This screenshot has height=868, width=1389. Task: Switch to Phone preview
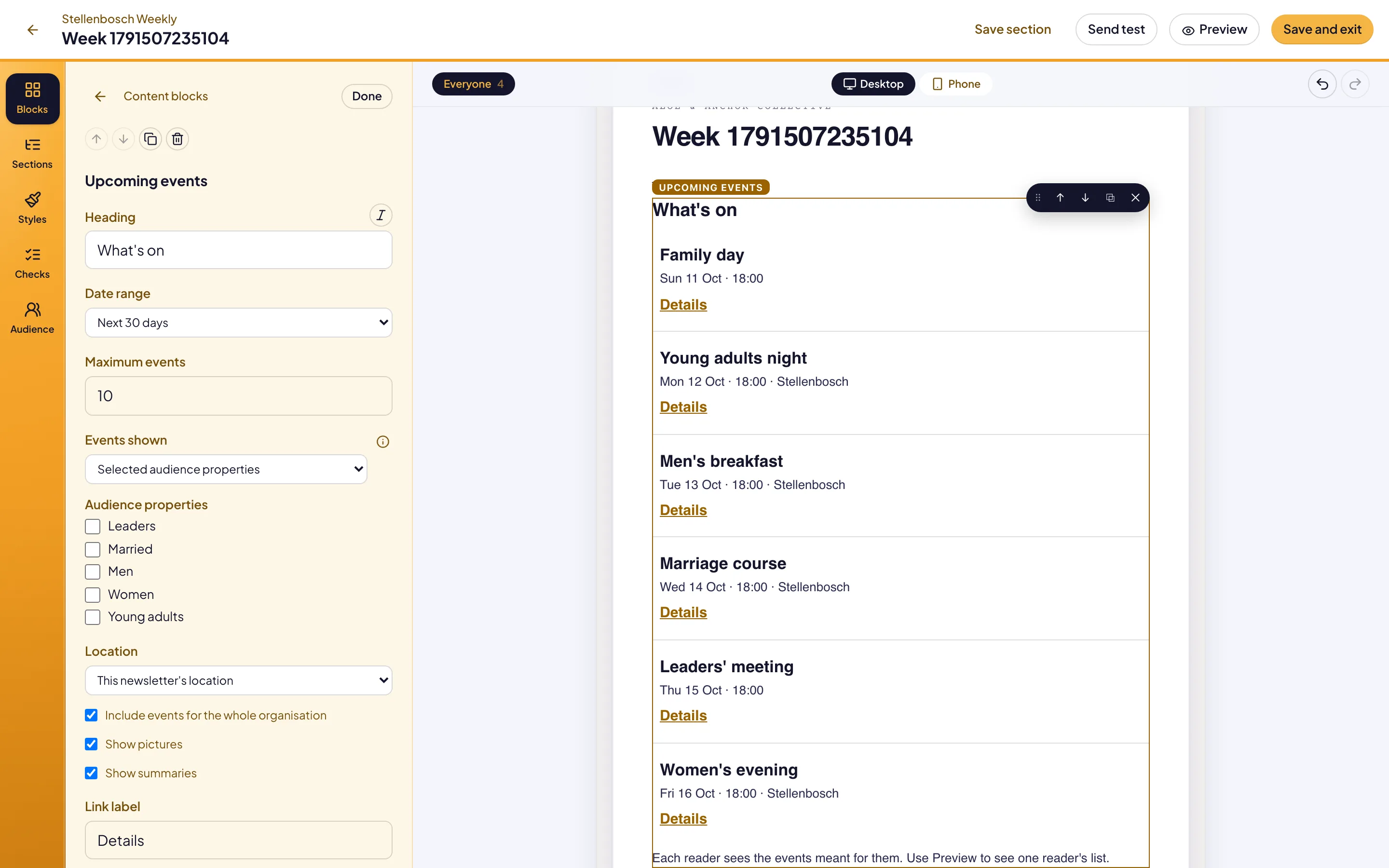point(955,84)
